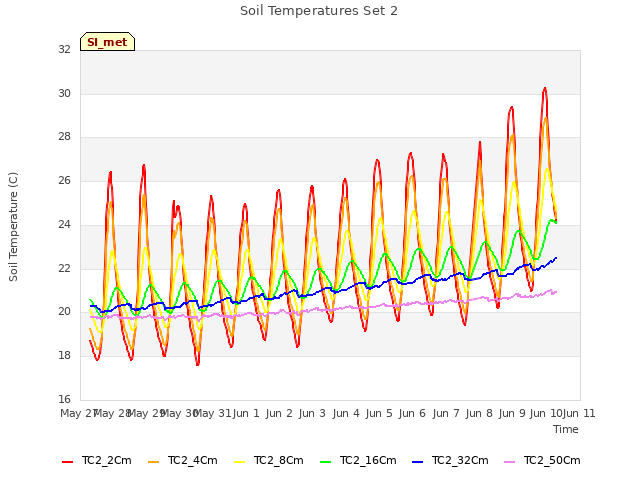Click the Soil Temperature (C) axis label
Viewport: 640px width, 480px height.
click(x=13, y=227)
